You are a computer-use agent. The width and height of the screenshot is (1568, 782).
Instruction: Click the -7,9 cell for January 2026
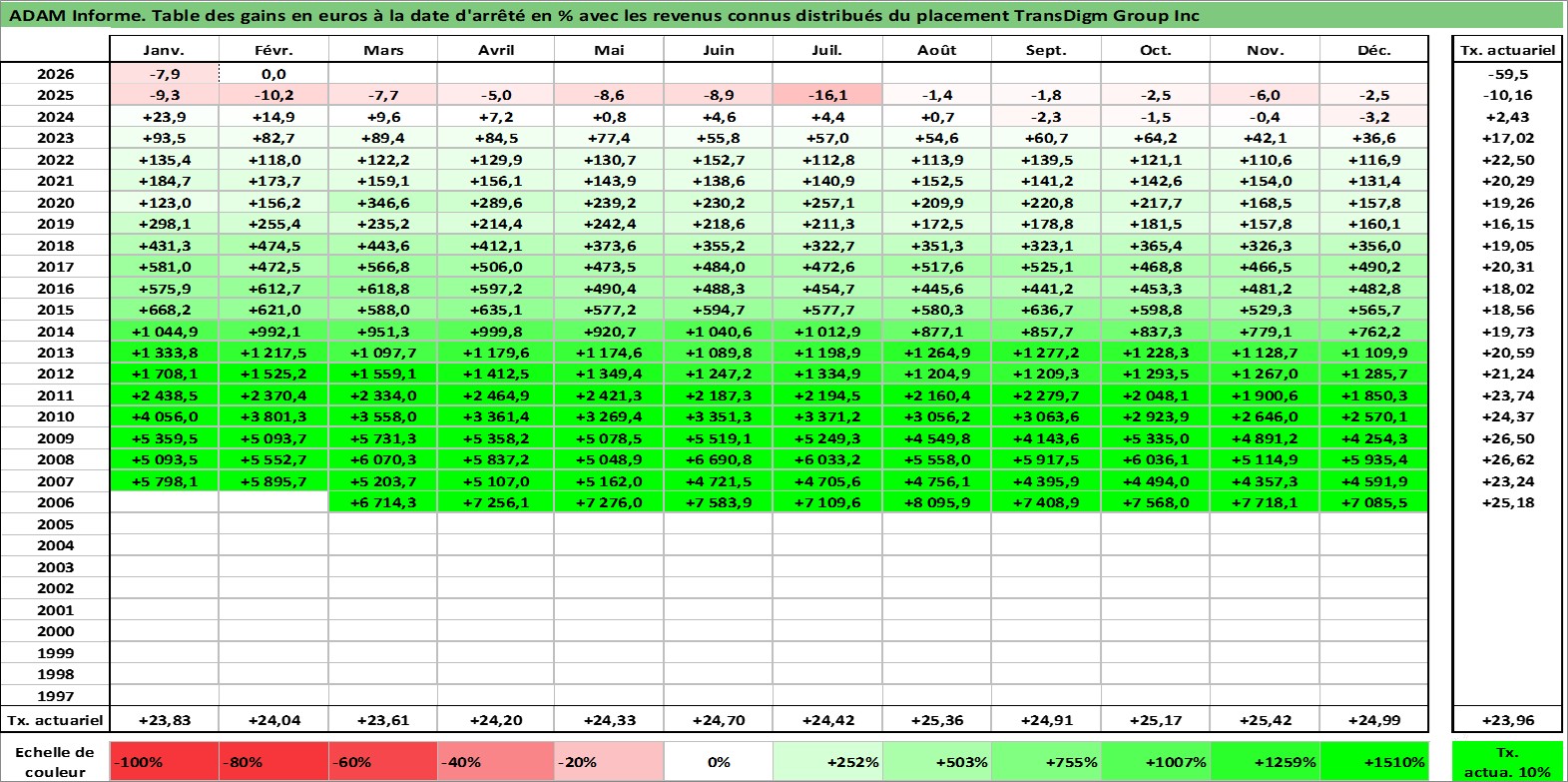coord(164,74)
